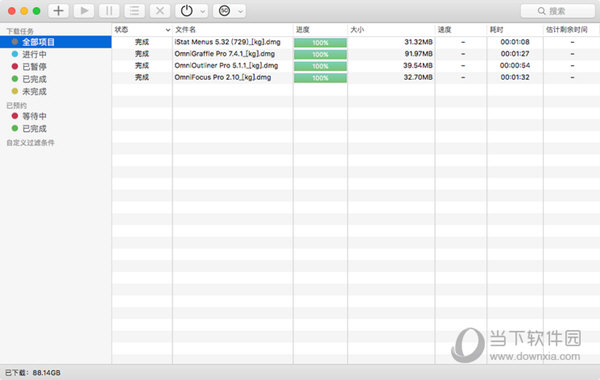The height and width of the screenshot is (380, 600).
Task: Click the 已预约 section header
Action: tap(16, 106)
